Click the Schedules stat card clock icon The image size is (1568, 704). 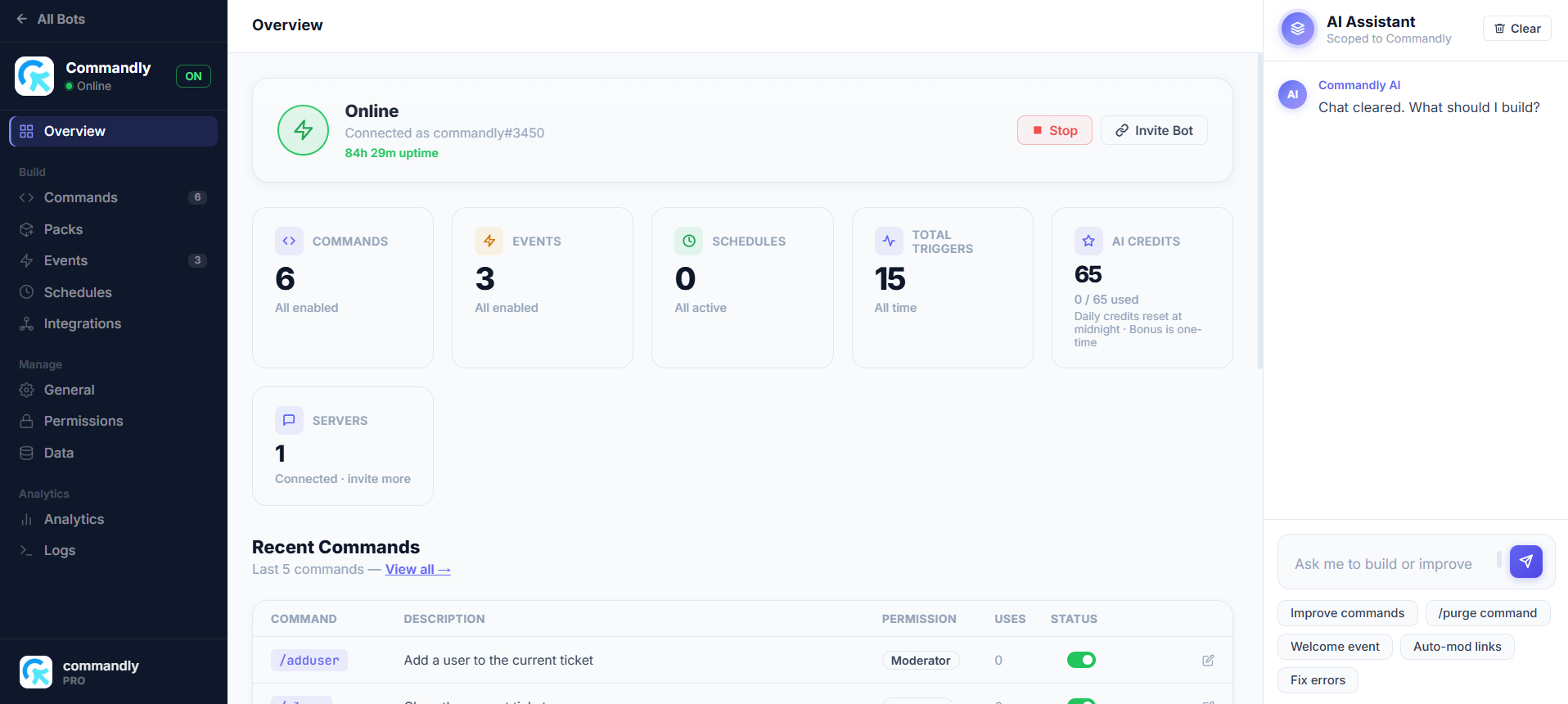pyautogui.click(x=689, y=241)
